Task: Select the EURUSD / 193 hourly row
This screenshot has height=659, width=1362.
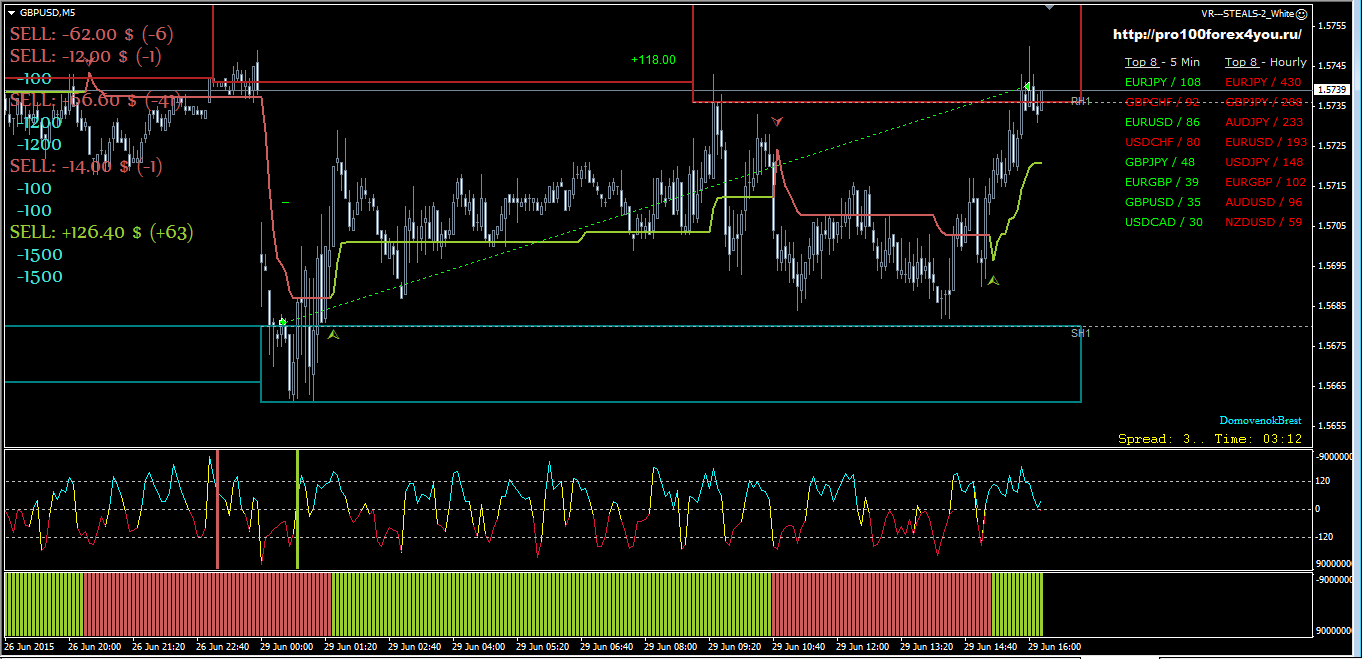Action: (x=1266, y=142)
